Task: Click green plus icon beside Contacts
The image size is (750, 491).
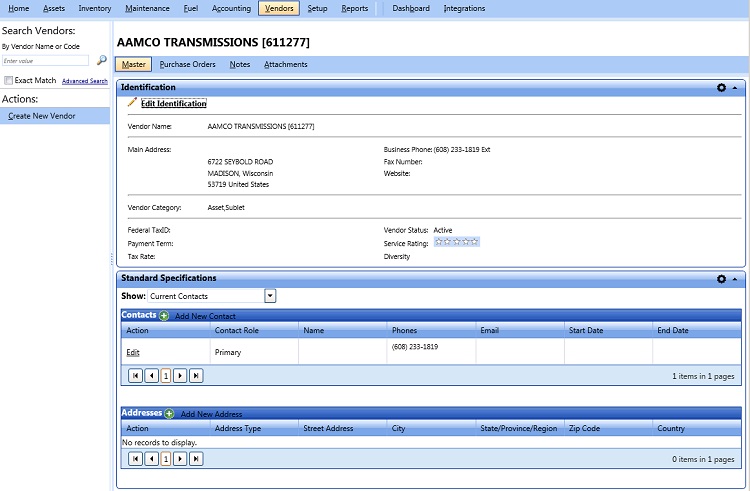Action: coord(164,316)
